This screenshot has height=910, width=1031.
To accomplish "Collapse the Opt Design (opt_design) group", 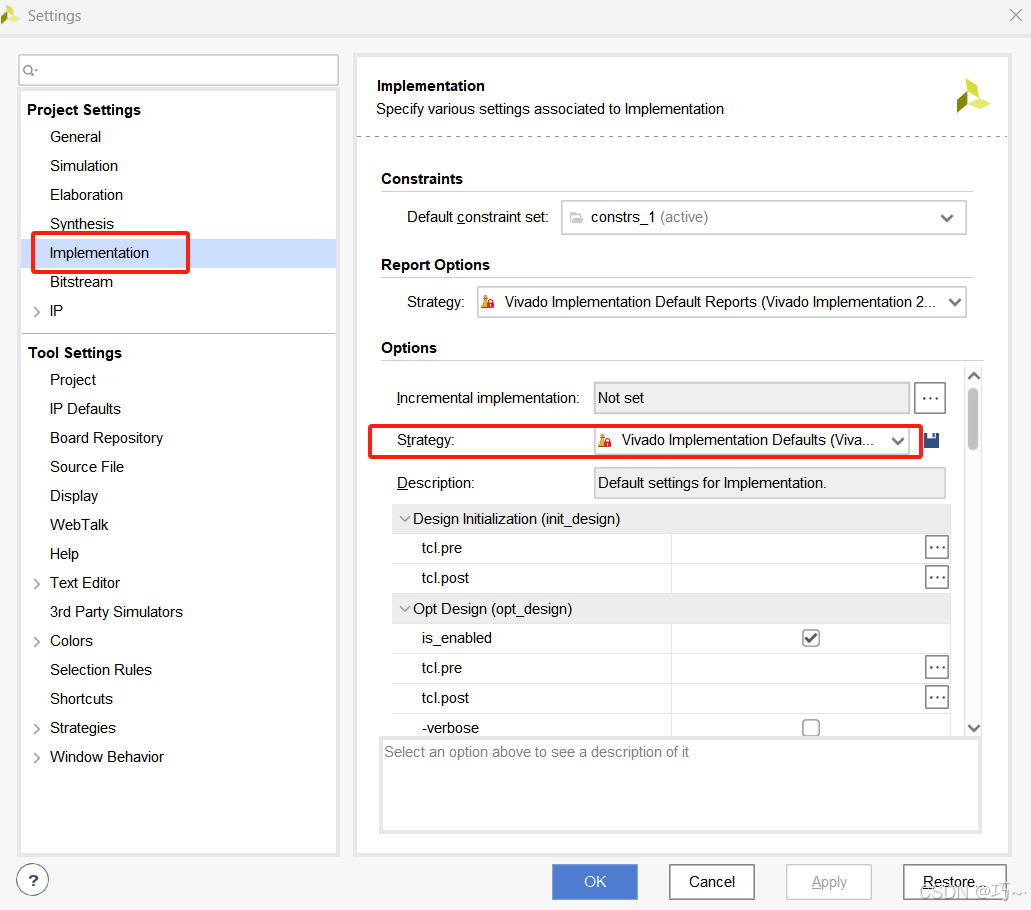I will pos(404,609).
